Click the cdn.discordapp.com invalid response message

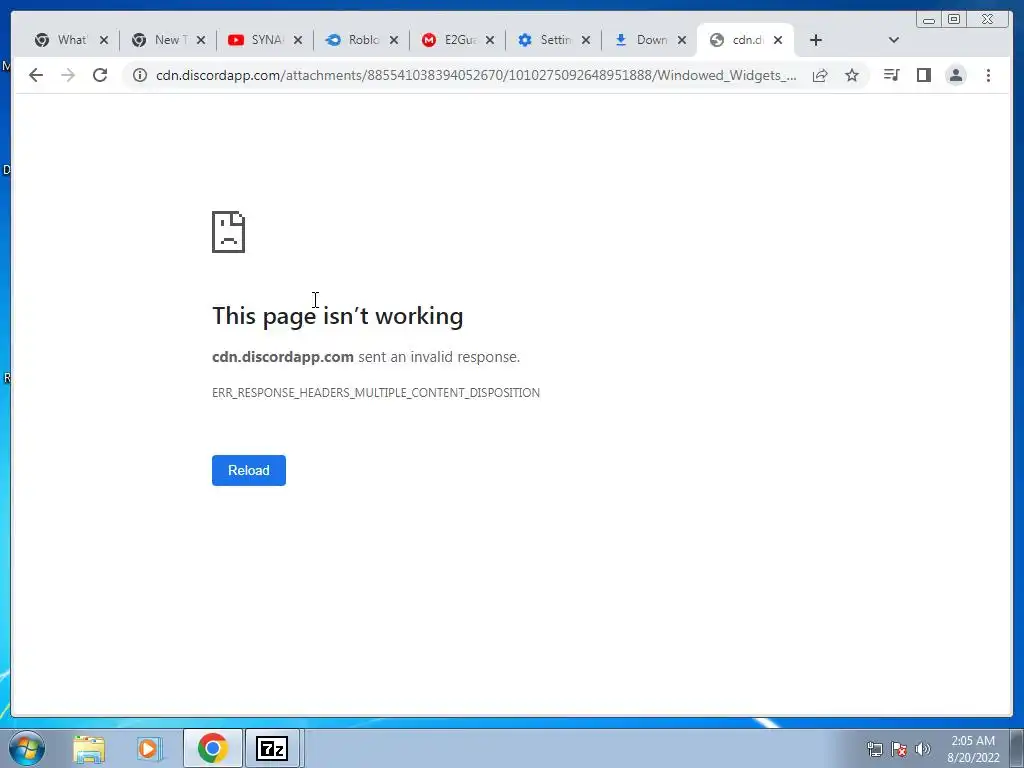(x=366, y=357)
